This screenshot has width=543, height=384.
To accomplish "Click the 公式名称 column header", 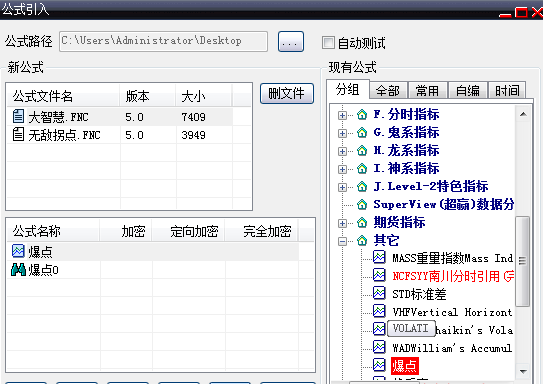I will 53,231.
